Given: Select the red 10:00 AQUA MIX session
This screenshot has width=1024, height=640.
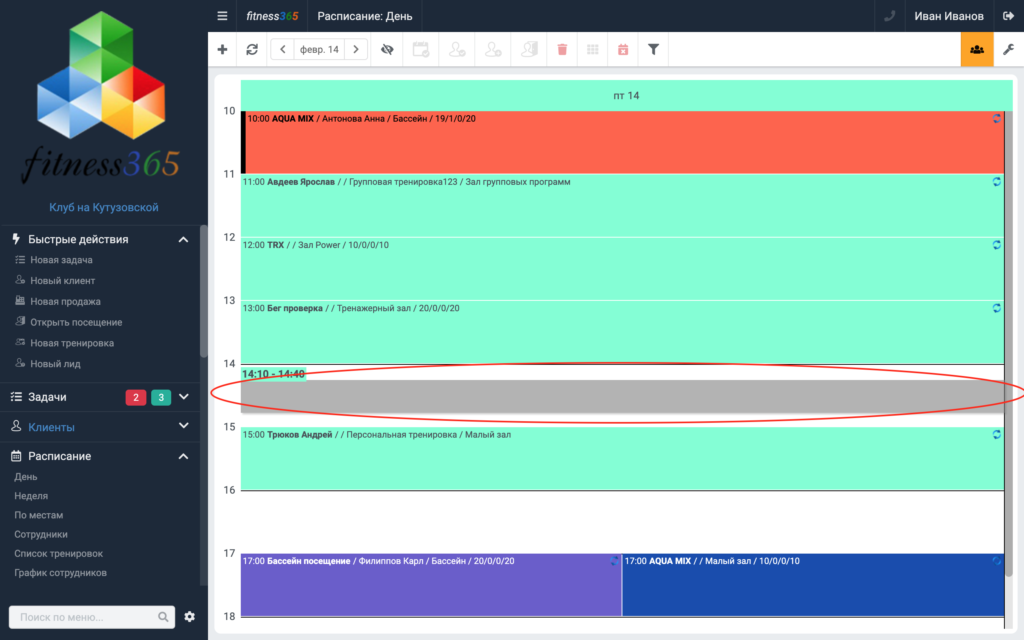Looking at the screenshot, I should tap(622, 142).
